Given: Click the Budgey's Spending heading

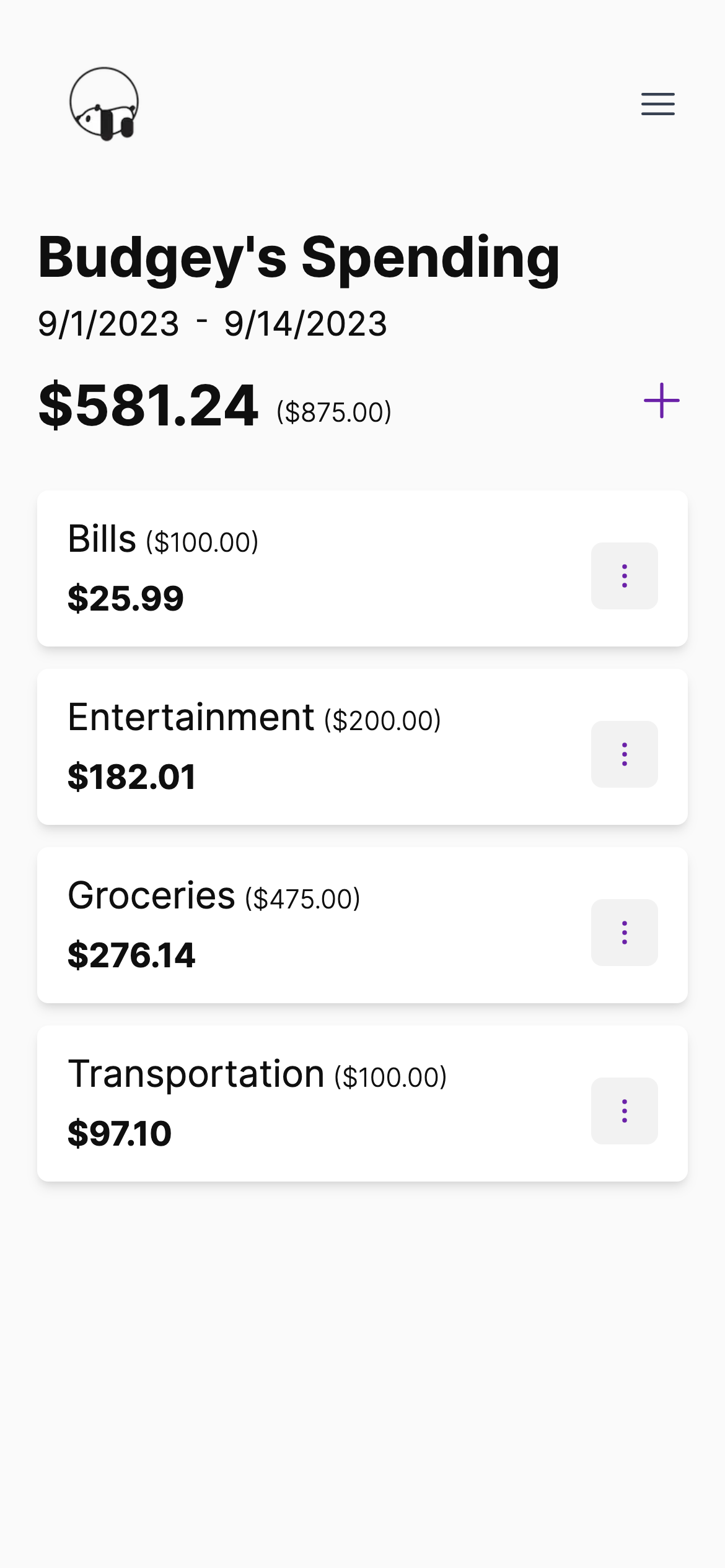Looking at the screenshot, I should (x=299, y=258).
